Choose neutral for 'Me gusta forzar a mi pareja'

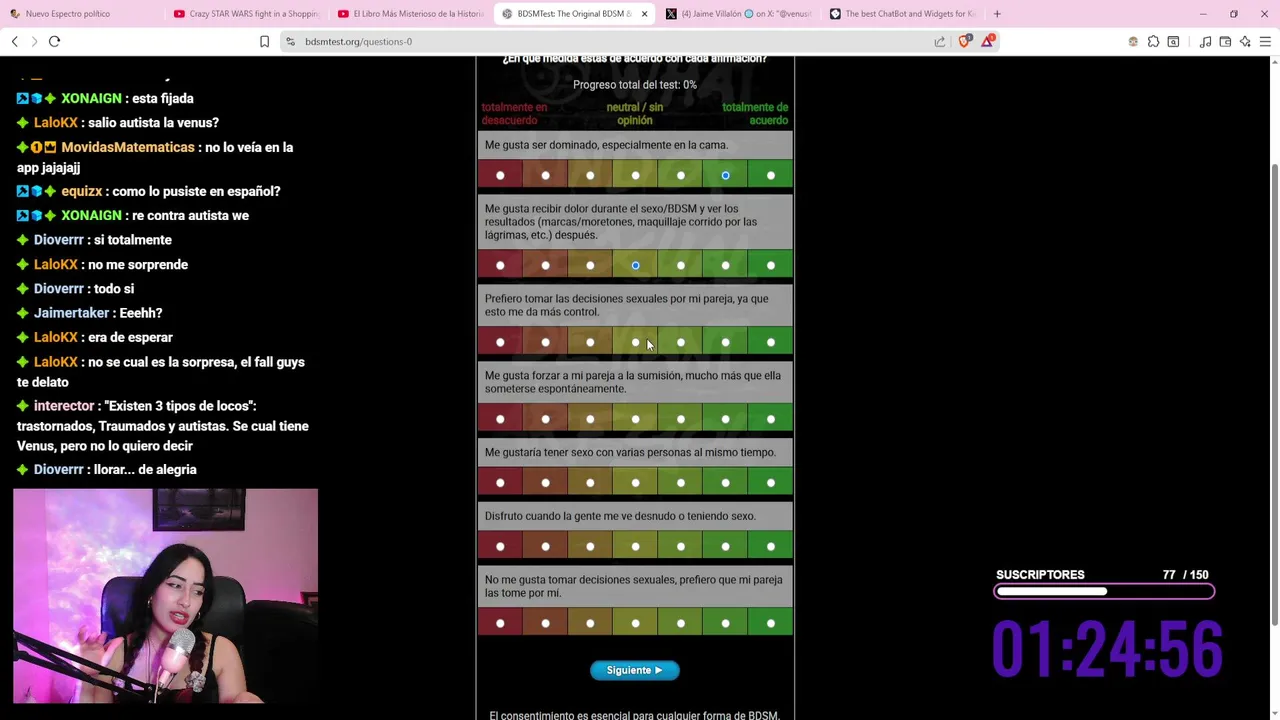[635, 420]
